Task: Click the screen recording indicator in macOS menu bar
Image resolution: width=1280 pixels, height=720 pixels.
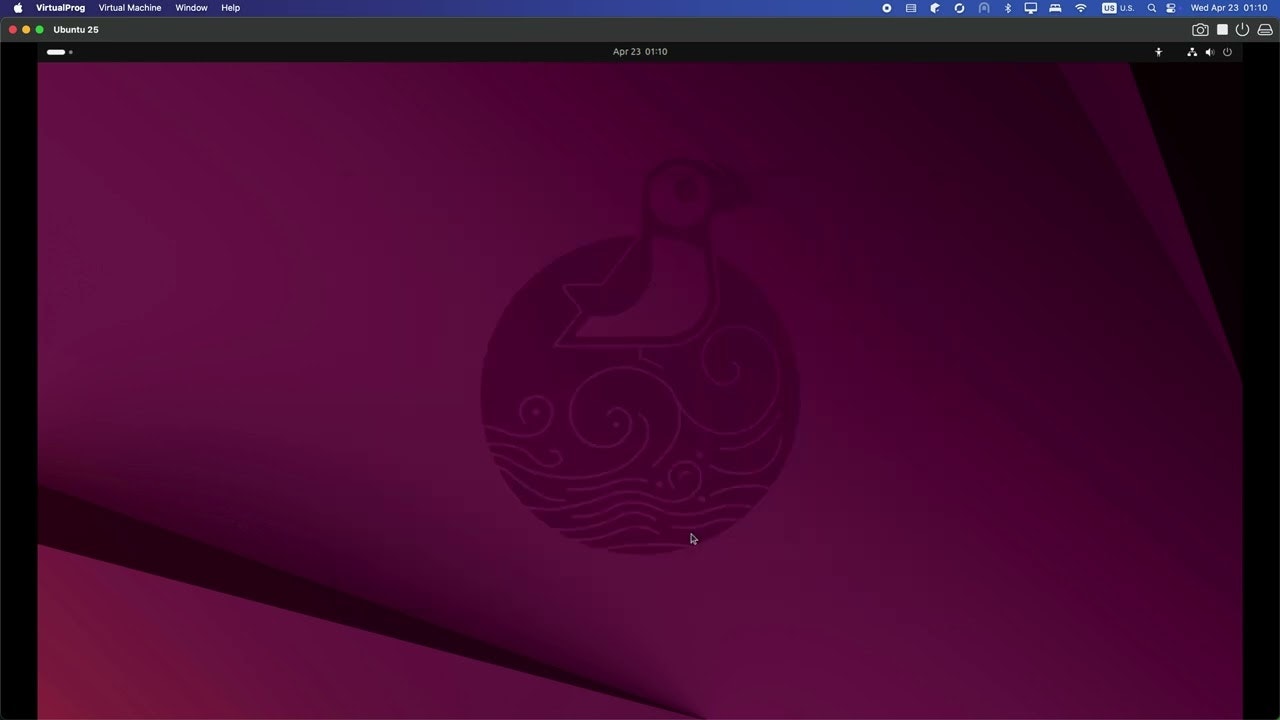Action: [x=886, y=8]
